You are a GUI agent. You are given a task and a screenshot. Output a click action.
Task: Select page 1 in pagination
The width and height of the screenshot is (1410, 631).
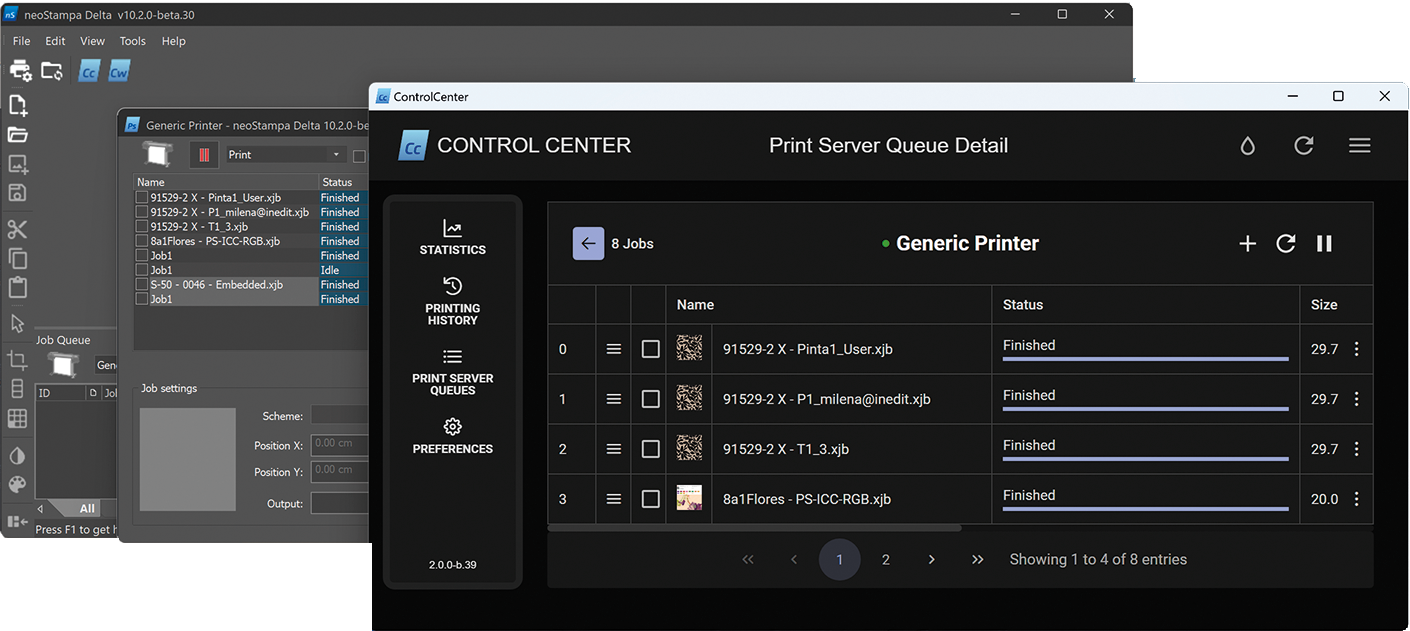[x=839, y=560]
